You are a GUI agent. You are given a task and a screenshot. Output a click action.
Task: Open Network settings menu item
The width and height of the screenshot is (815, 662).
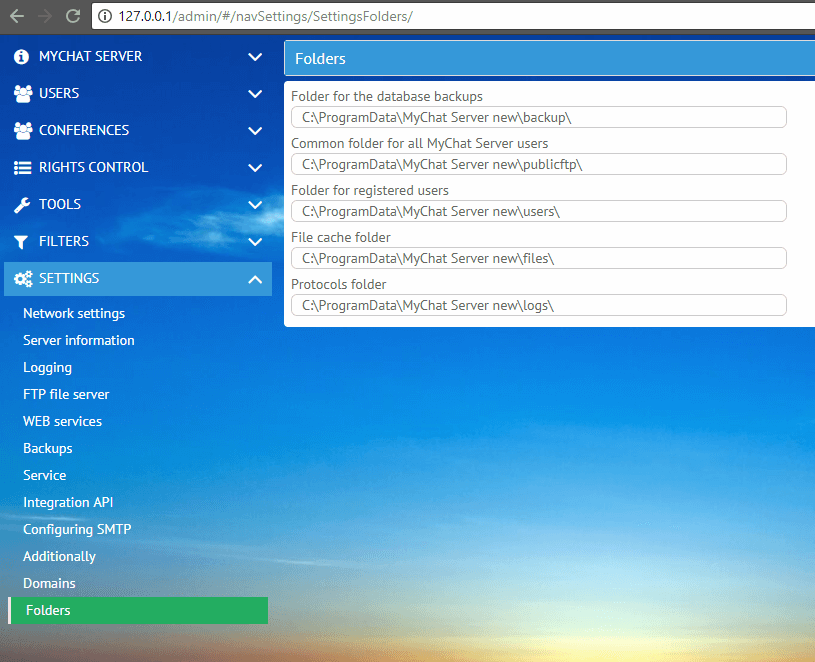click(74, 313)
